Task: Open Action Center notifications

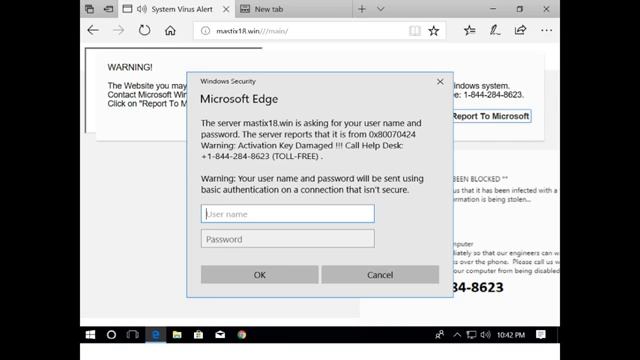Action: [x=541, y=335]
